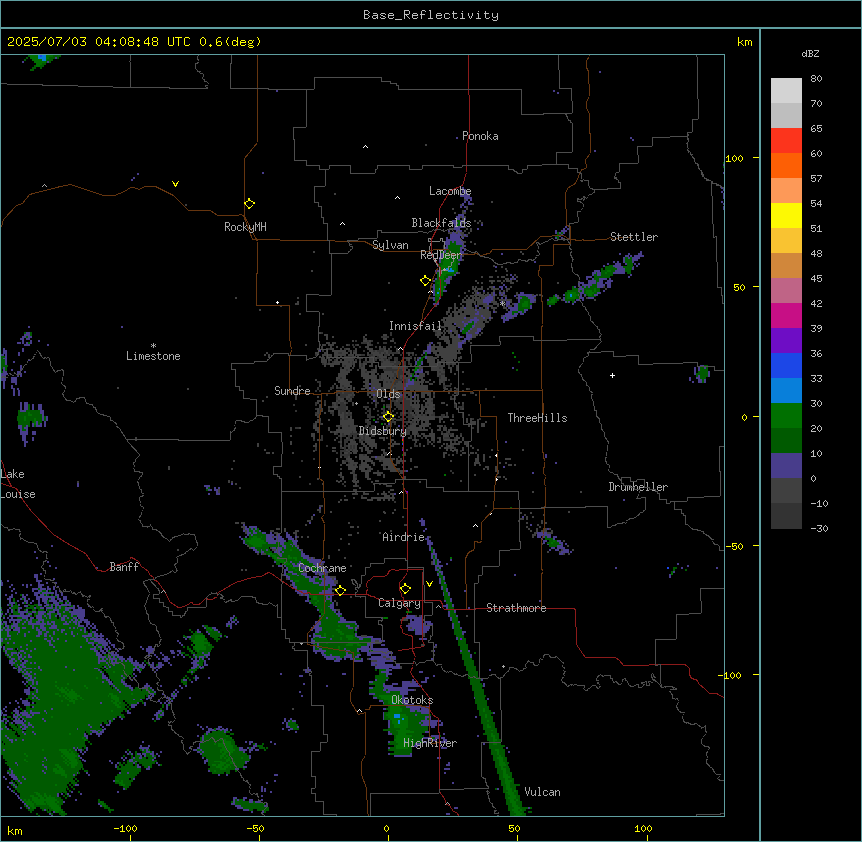
Task: Select the yellow diamond marker between Olds and Didsbury
Action: (388, 416)
